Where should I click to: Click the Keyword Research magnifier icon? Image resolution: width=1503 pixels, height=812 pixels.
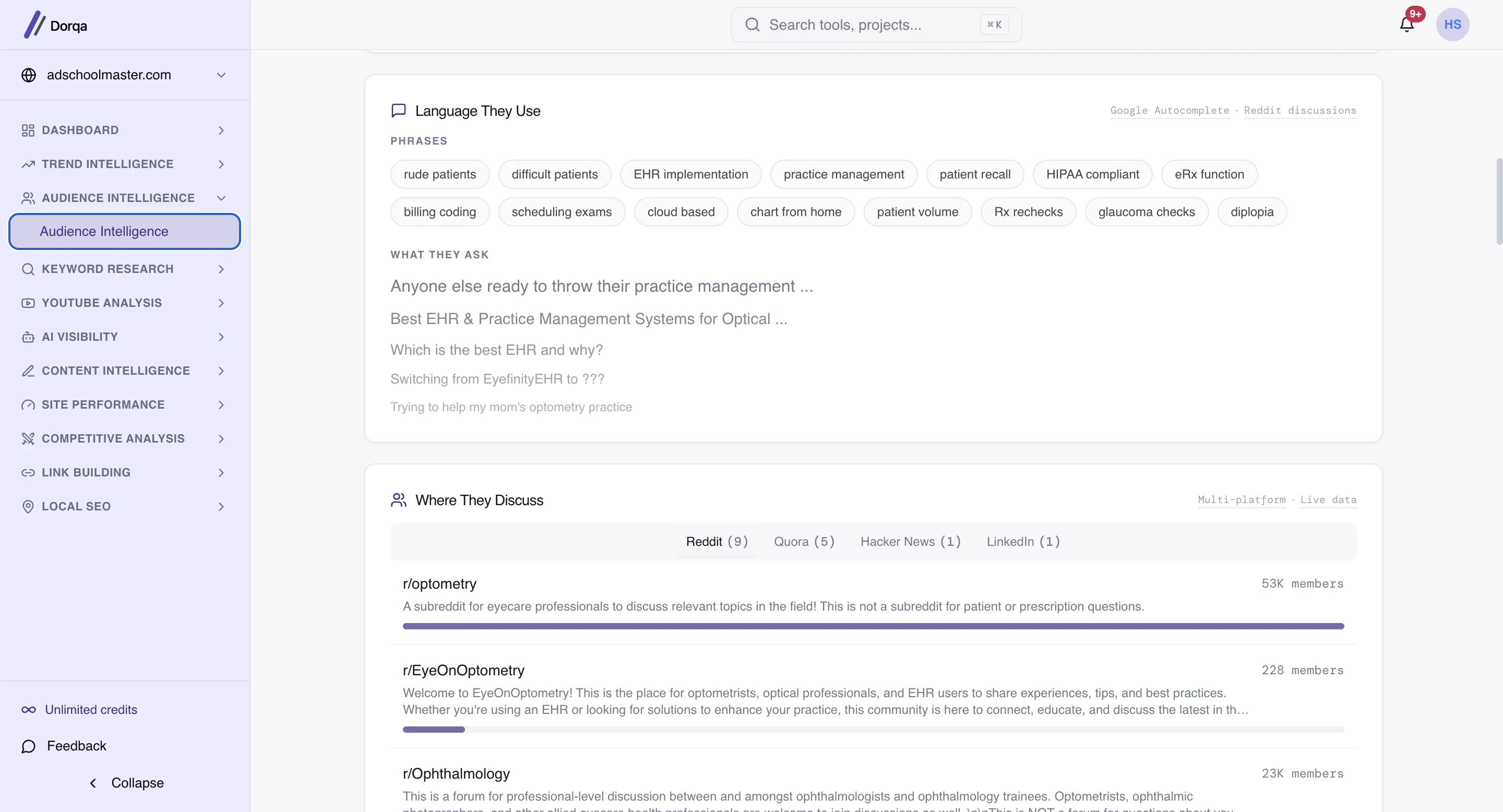coord(28,269)
